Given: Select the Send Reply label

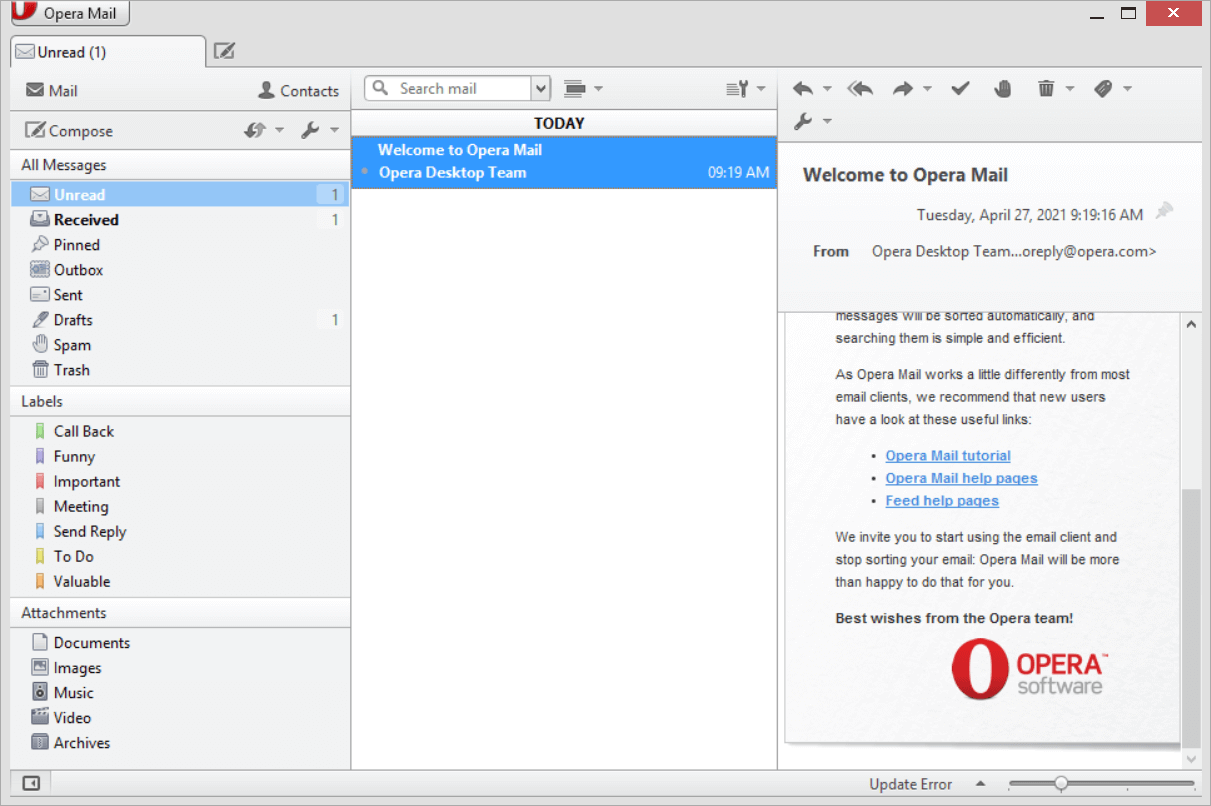Looking at the screenshot, I should [180, 532].
